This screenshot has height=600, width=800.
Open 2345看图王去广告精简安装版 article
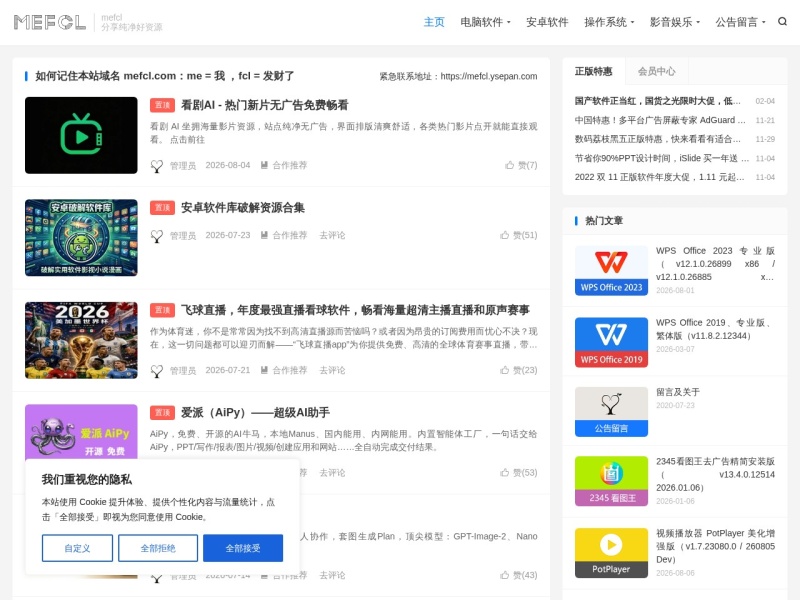(715, 474)
